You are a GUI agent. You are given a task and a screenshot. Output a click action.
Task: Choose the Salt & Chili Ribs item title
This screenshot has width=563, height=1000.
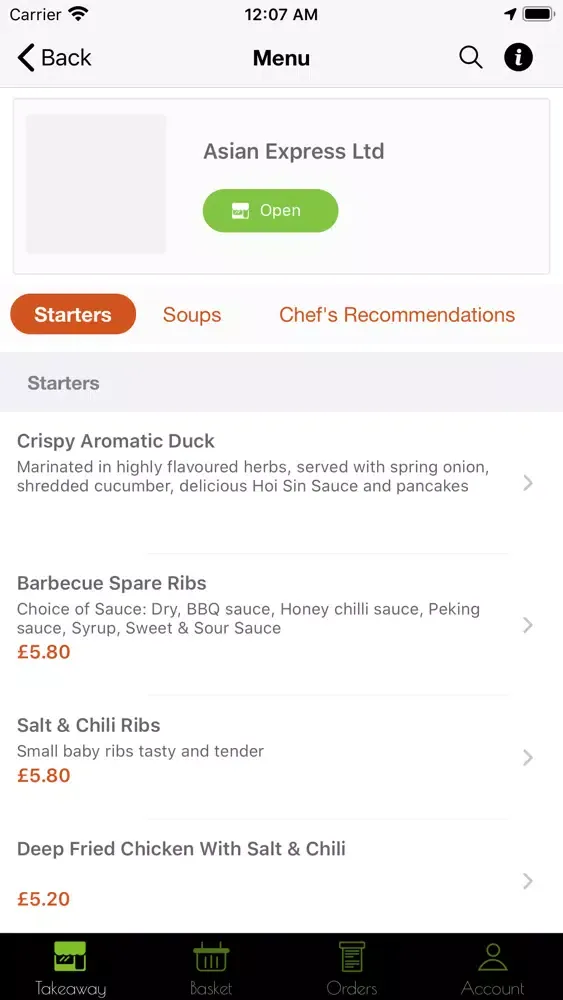pyautogui.click(x=89, y=725)
